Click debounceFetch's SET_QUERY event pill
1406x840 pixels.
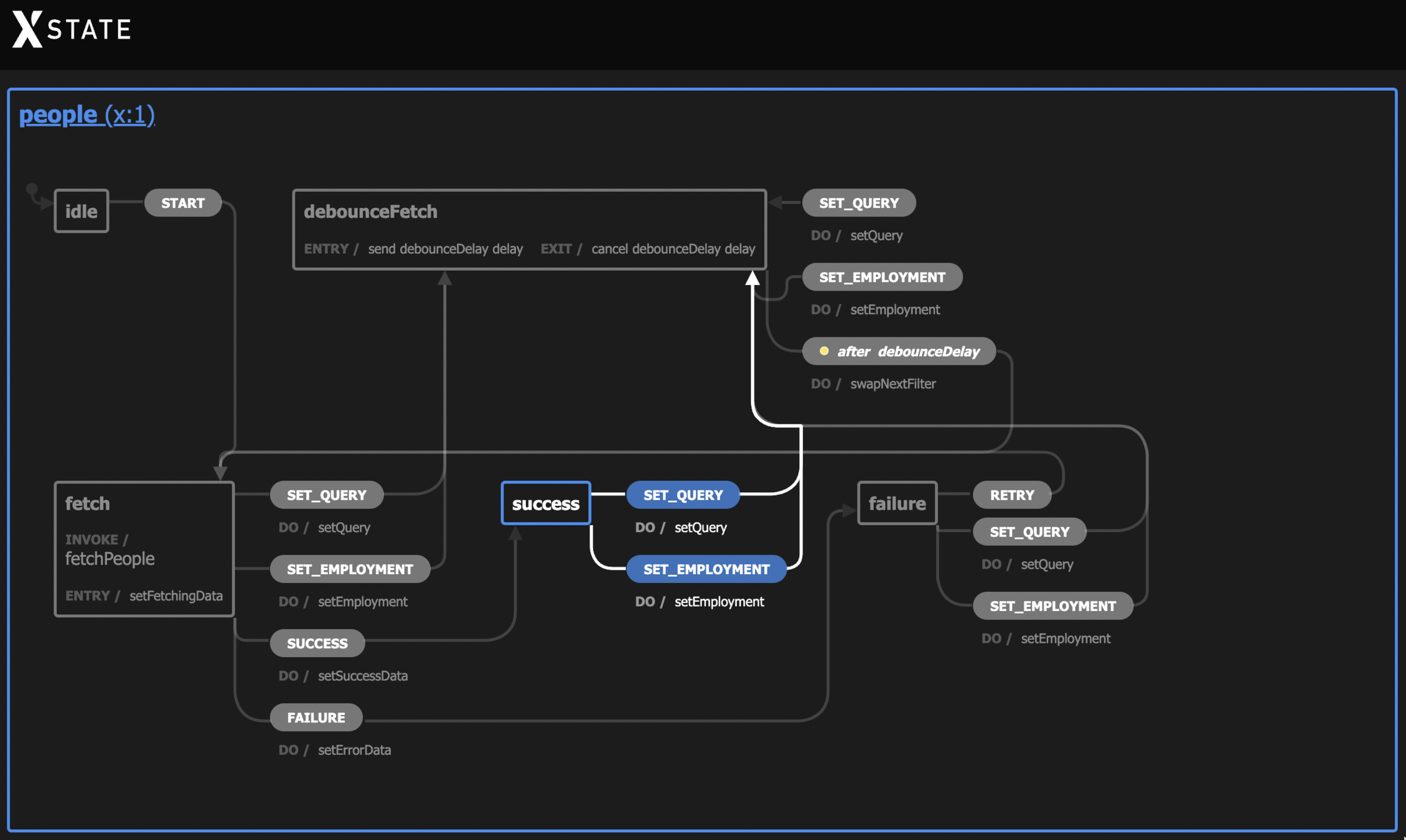[x=858, y=203]
